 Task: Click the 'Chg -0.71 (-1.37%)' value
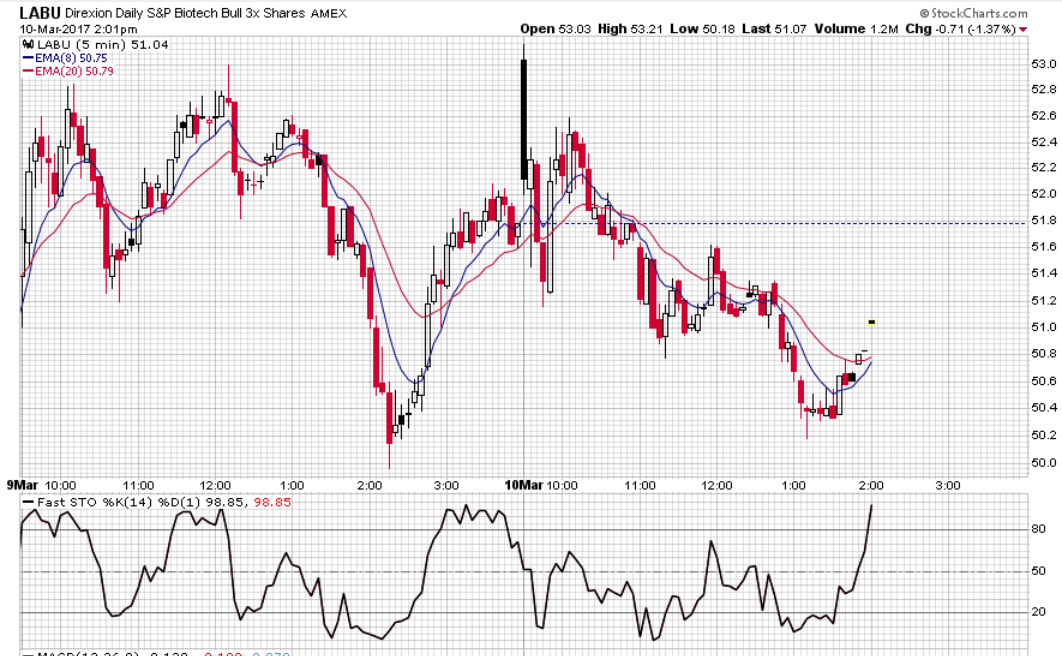[960, 29]
